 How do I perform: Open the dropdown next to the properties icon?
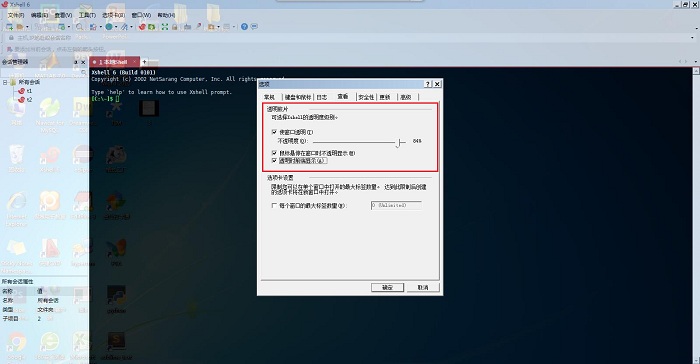point(69,27)
